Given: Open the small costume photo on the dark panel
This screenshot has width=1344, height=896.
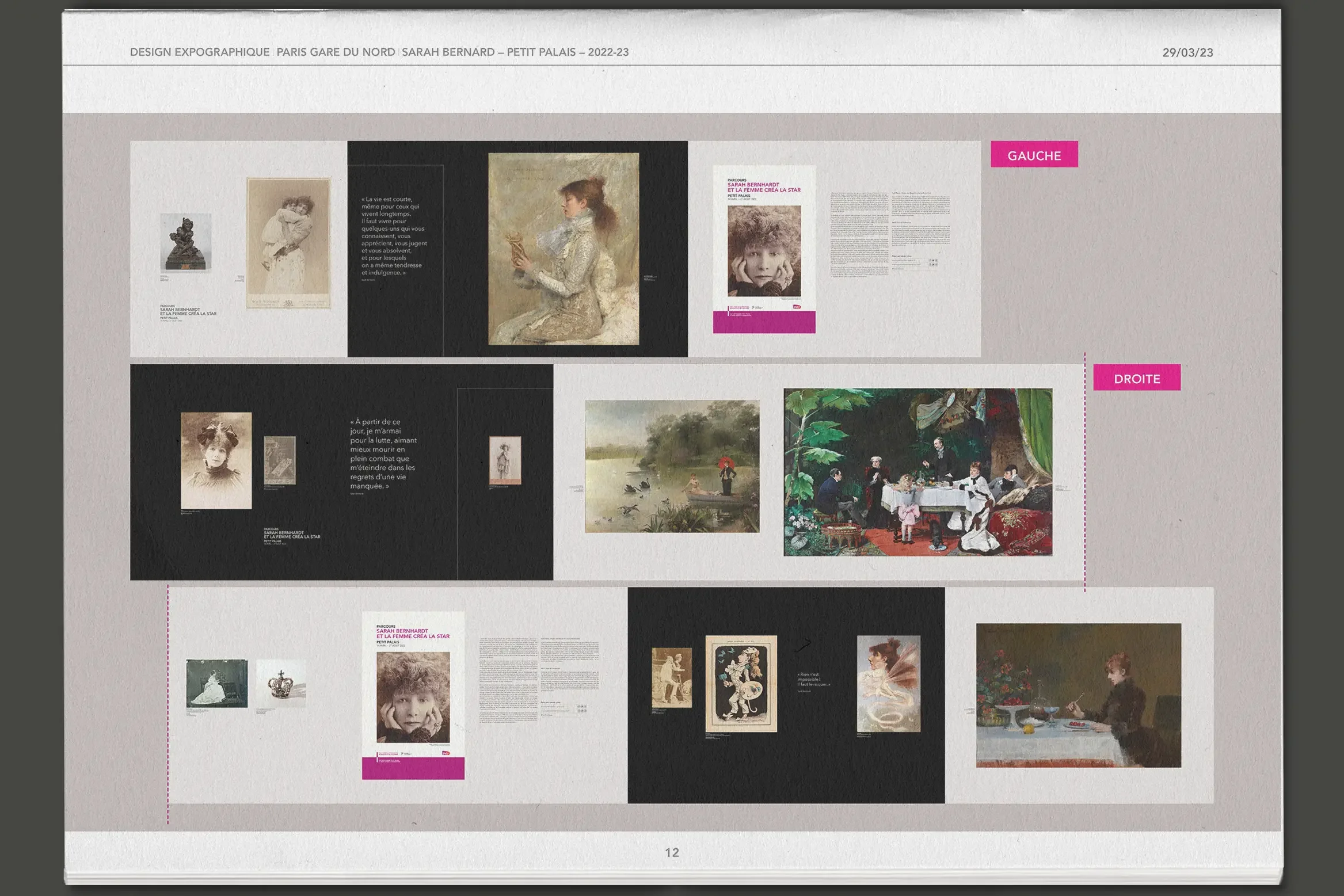Looking at the screenshot, I should (505, 460).
